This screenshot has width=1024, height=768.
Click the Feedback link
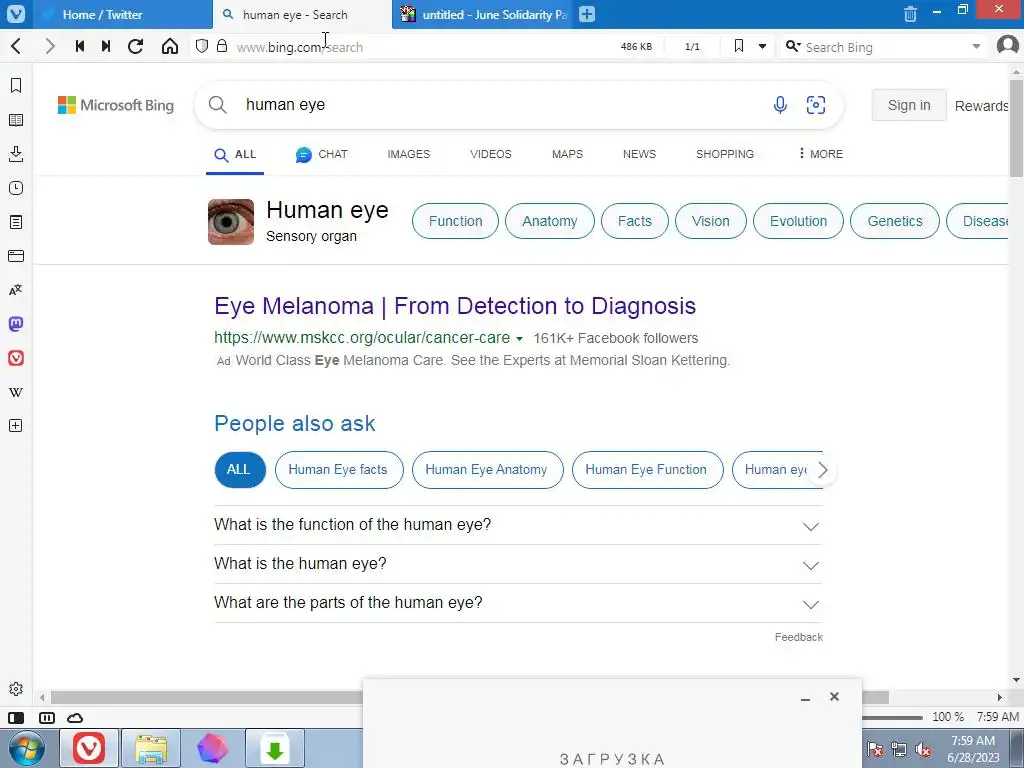pyautogui.click(x=798, y=637)
